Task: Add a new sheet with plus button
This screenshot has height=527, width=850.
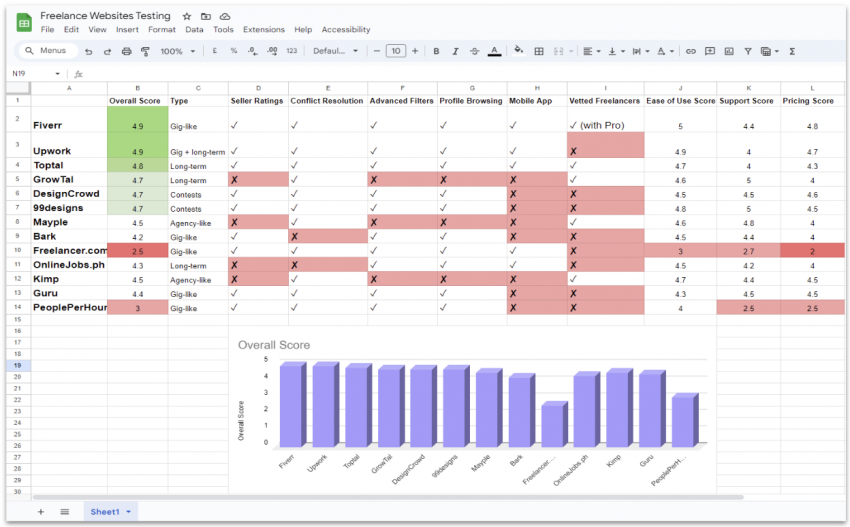Action: (41, 511)
